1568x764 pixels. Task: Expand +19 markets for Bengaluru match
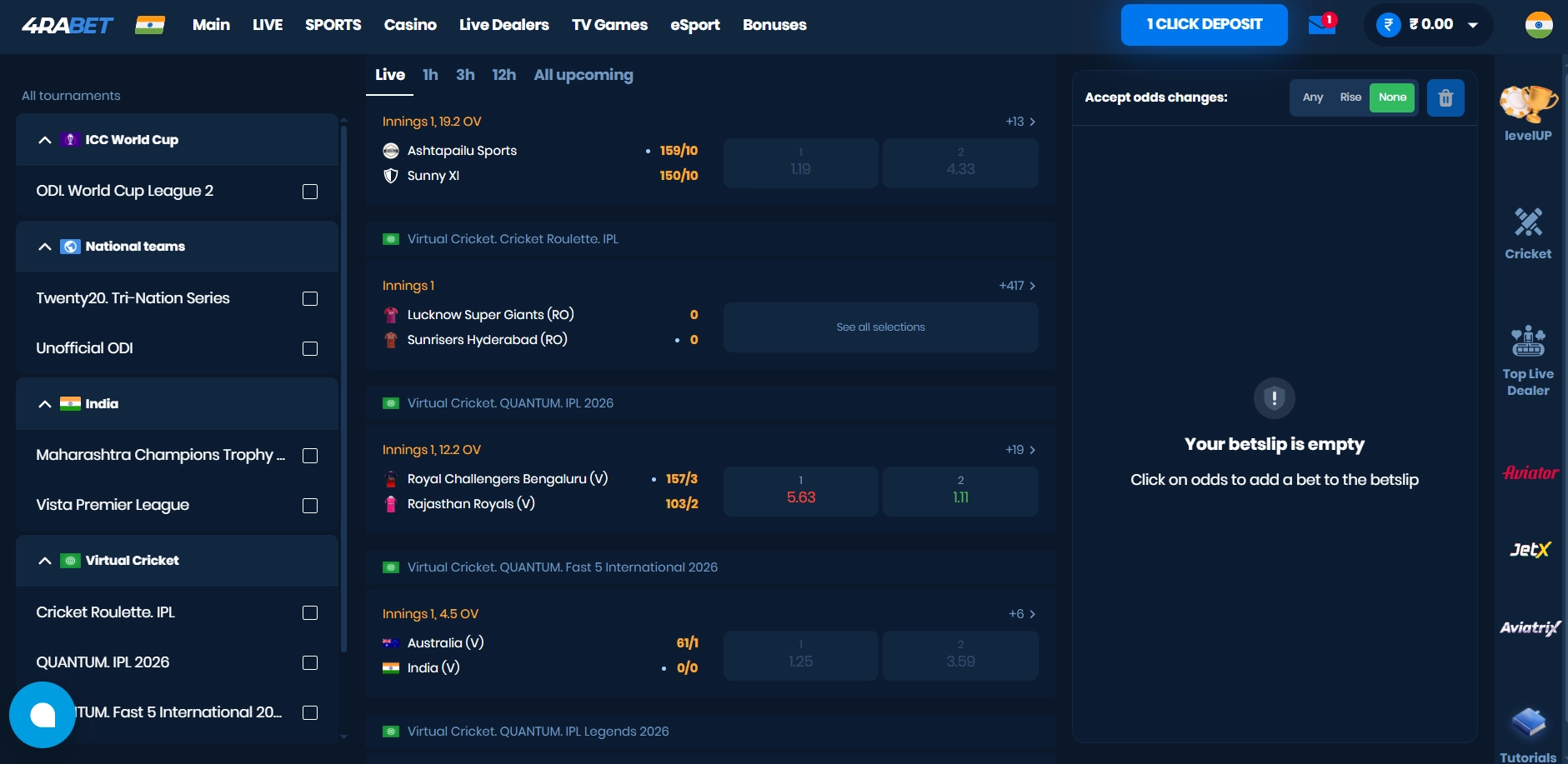click(1020, 450)
